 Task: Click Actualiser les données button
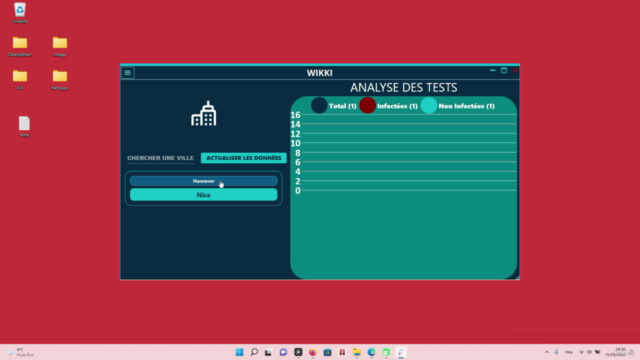tap(244, 158)
